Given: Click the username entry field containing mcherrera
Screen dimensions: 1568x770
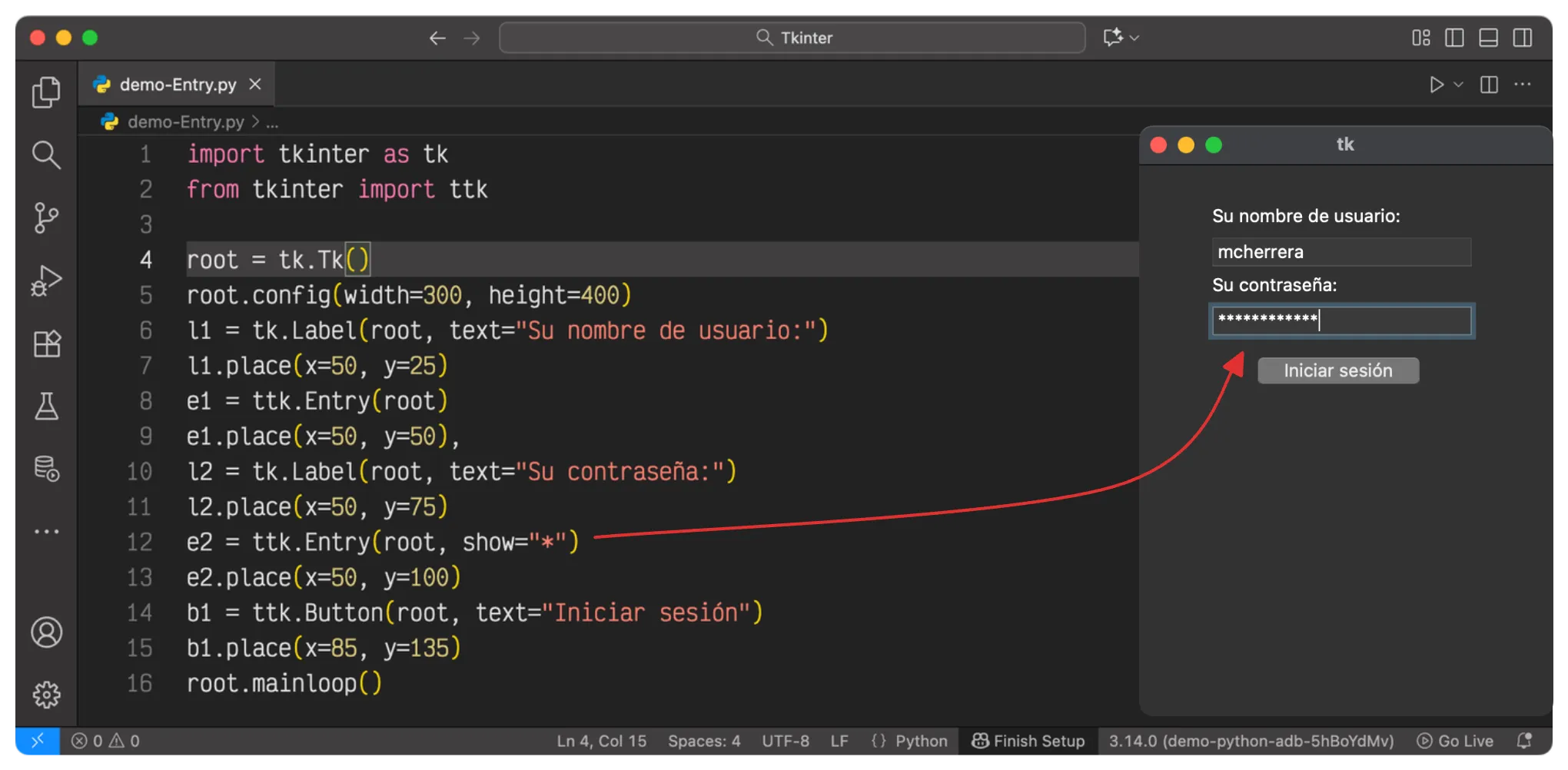Looking at the screenshot, I should click(1340, 252).
